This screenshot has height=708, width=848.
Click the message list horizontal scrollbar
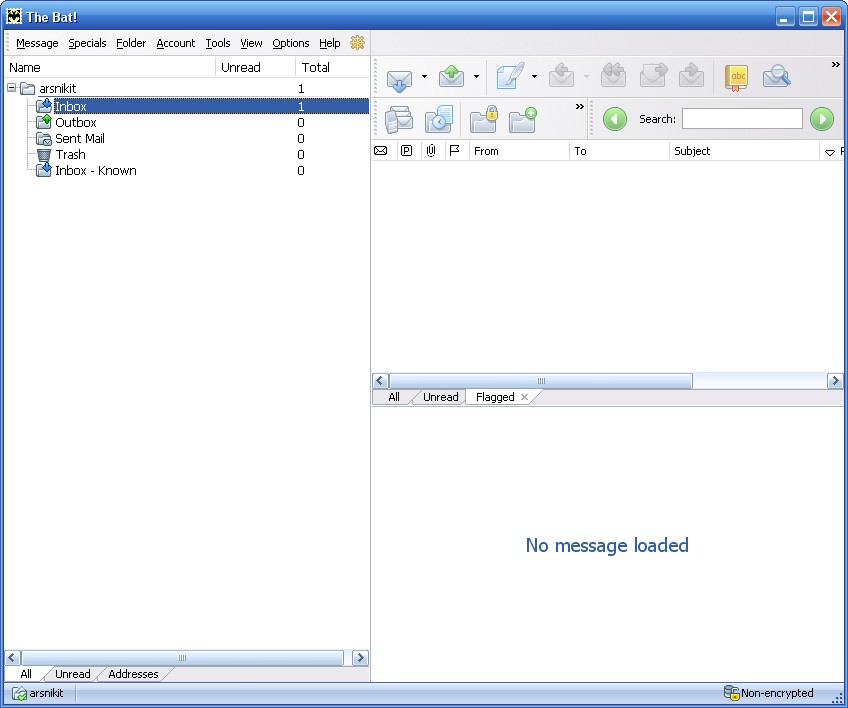[540, 381]
